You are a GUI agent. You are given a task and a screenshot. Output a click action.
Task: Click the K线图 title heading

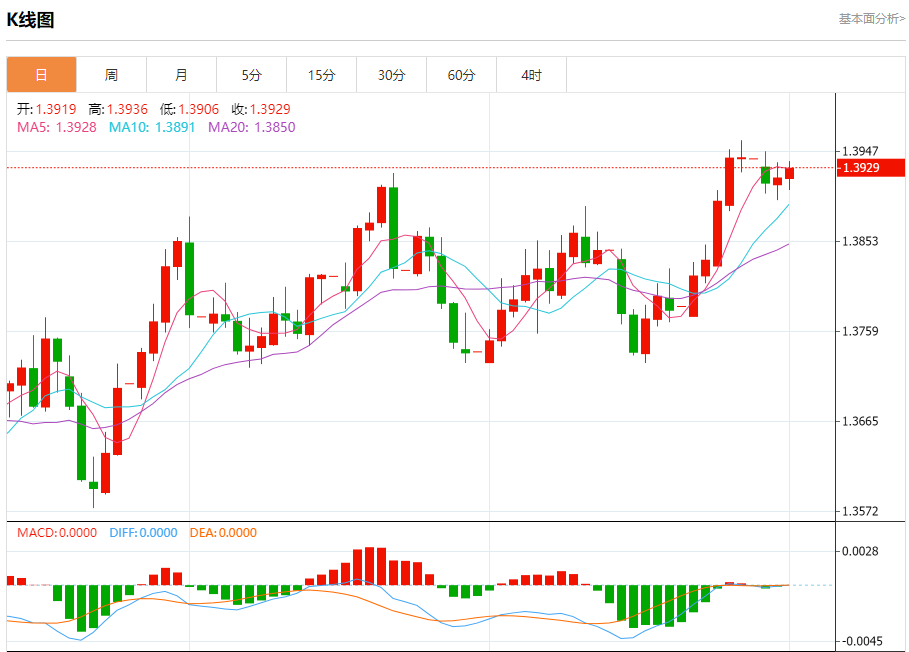tap(31, 20)
